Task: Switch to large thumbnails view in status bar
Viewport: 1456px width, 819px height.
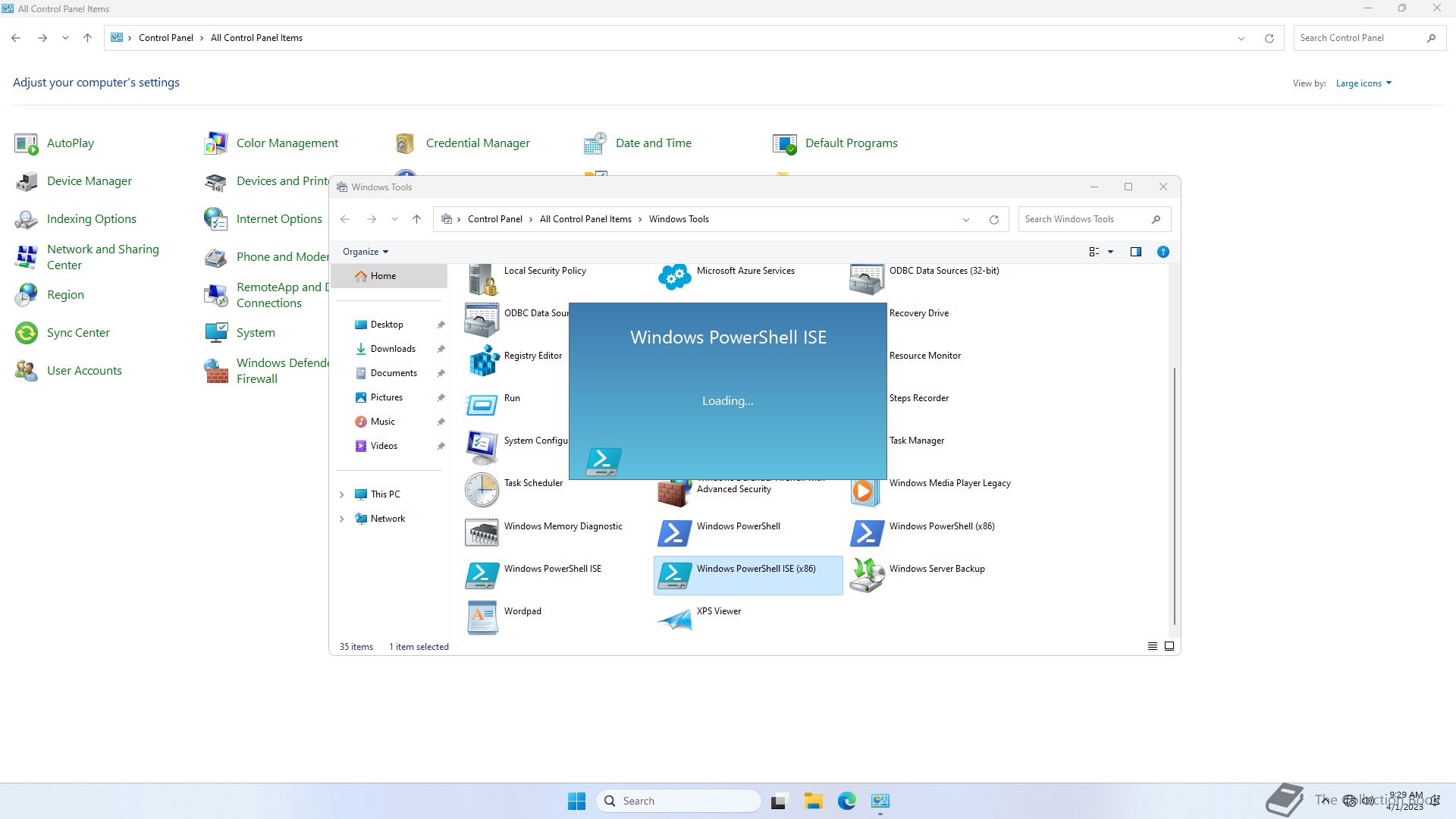Action: pyautogui.click(x=1169, y=646)
